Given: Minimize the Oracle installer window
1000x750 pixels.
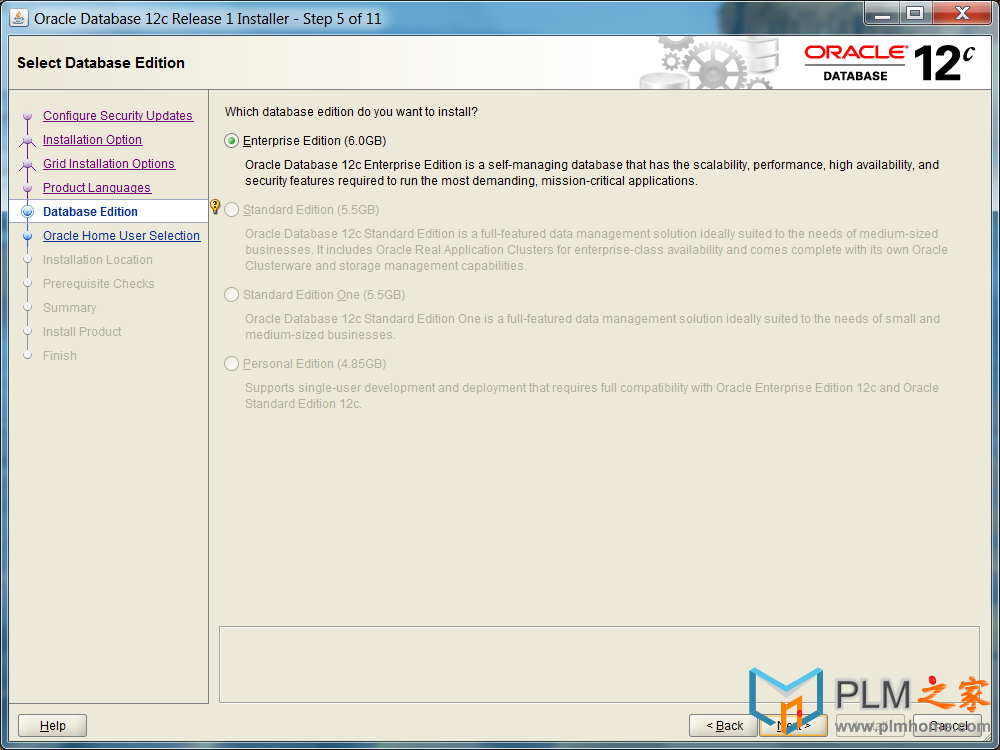Looking at the screenshot, I should click(x=882, y=14).
